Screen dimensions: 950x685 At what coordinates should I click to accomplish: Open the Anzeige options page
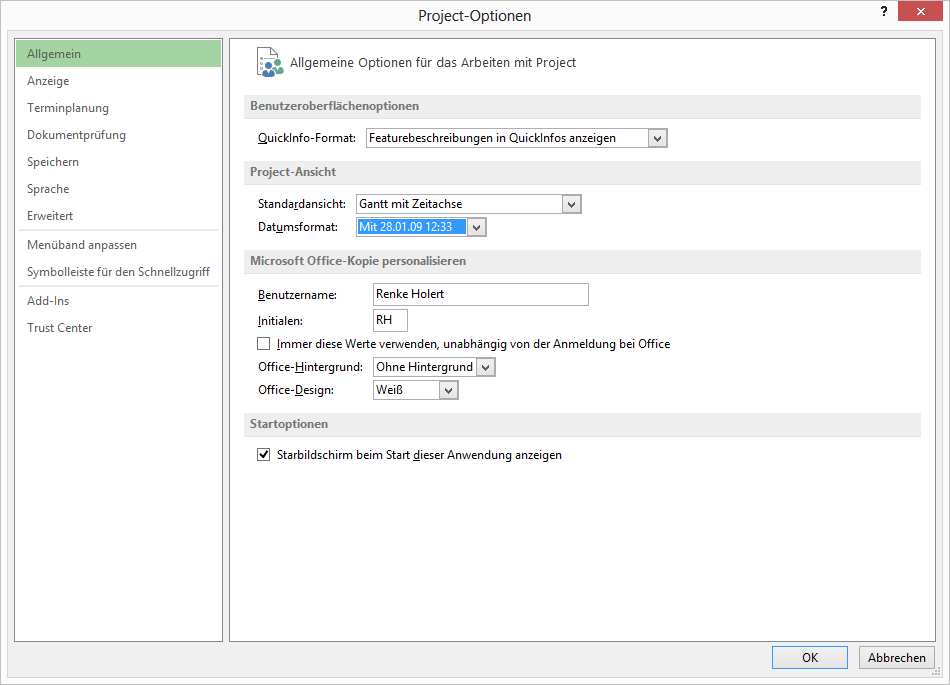[x=119, y=81]
